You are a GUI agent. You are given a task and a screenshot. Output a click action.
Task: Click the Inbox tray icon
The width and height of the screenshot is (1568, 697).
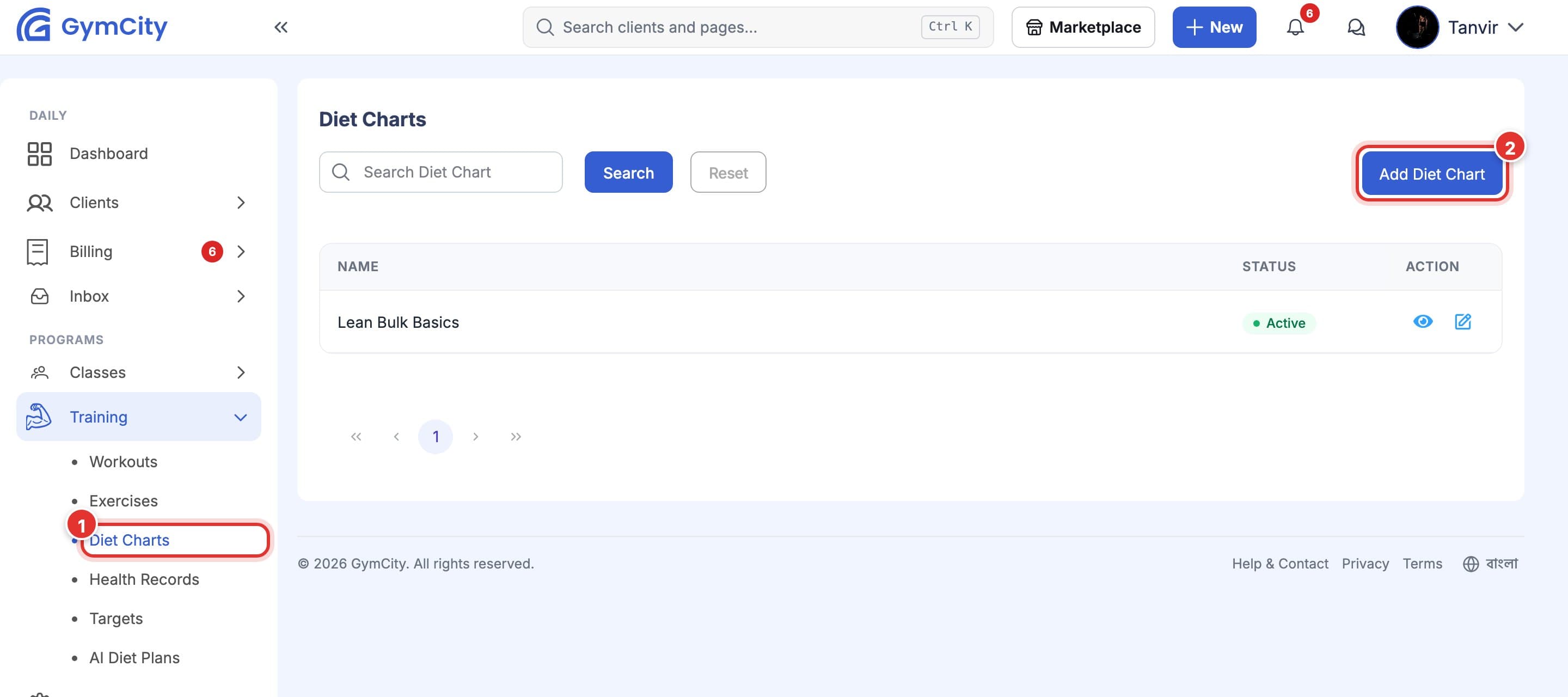coord(40,296)
